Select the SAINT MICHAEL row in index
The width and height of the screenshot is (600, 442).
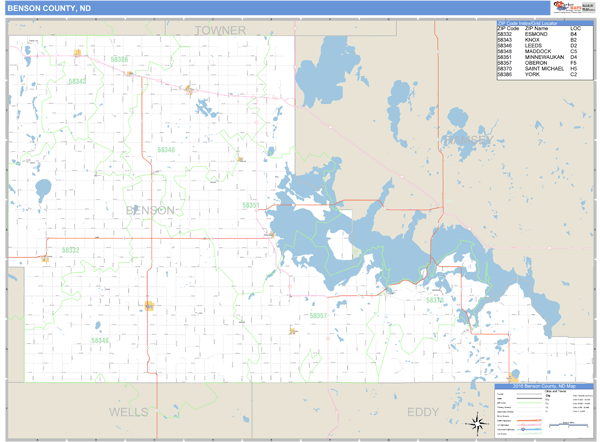click(538, 68)
